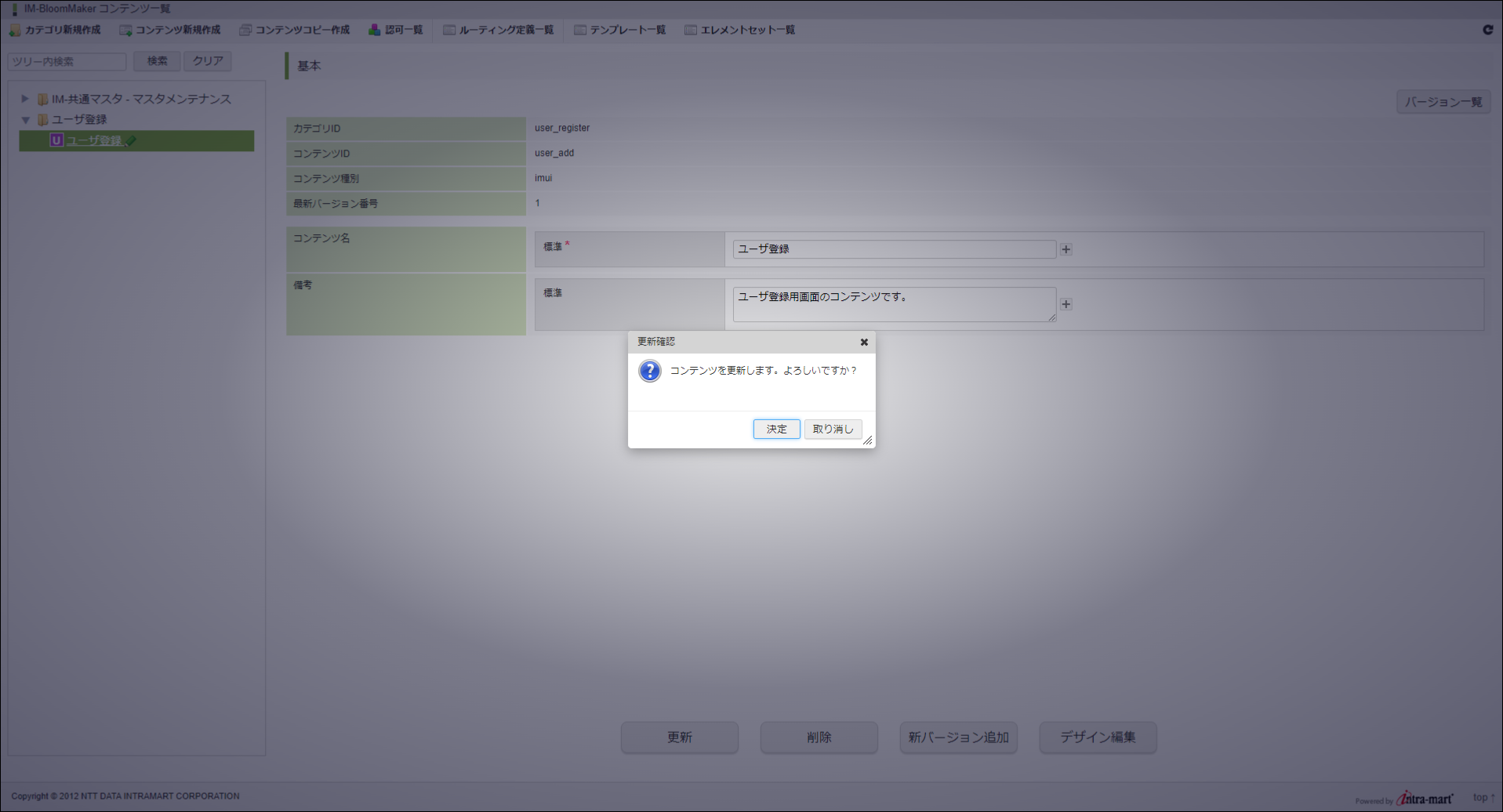
Task: Click the plus icon next to コンテンツ名 field
Action: click(1066, 249)
